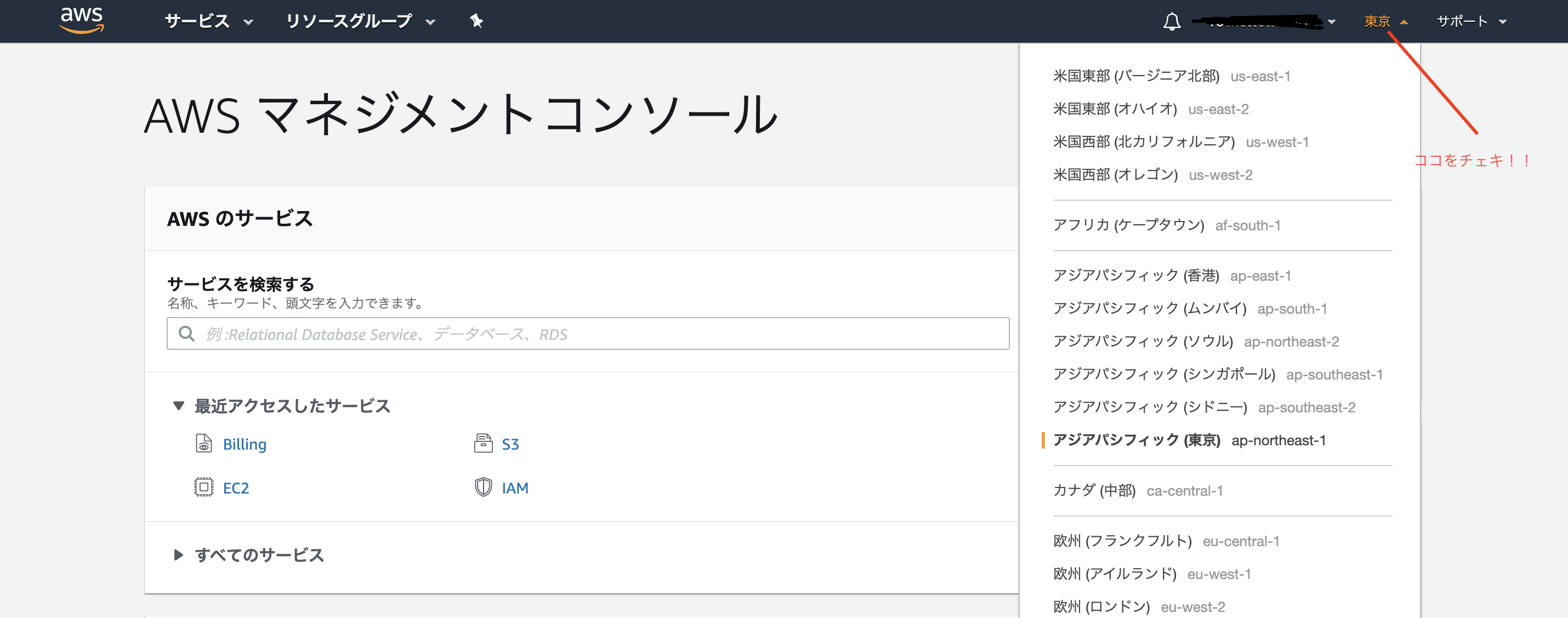Collapse the 最近アクセスしたサービス section

[282, 405]
